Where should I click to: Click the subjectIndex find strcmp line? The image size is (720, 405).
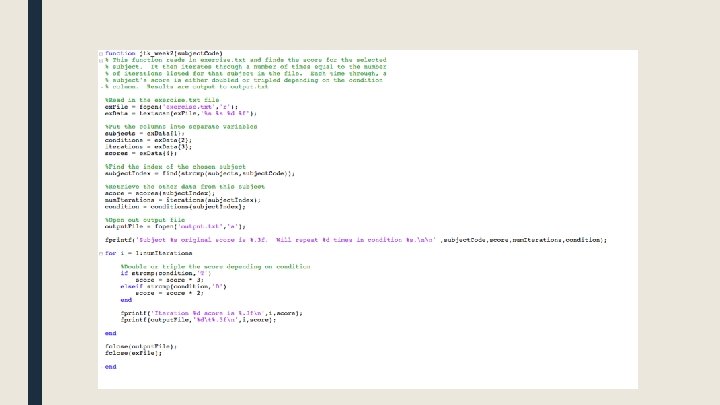[x=200, y=174]
